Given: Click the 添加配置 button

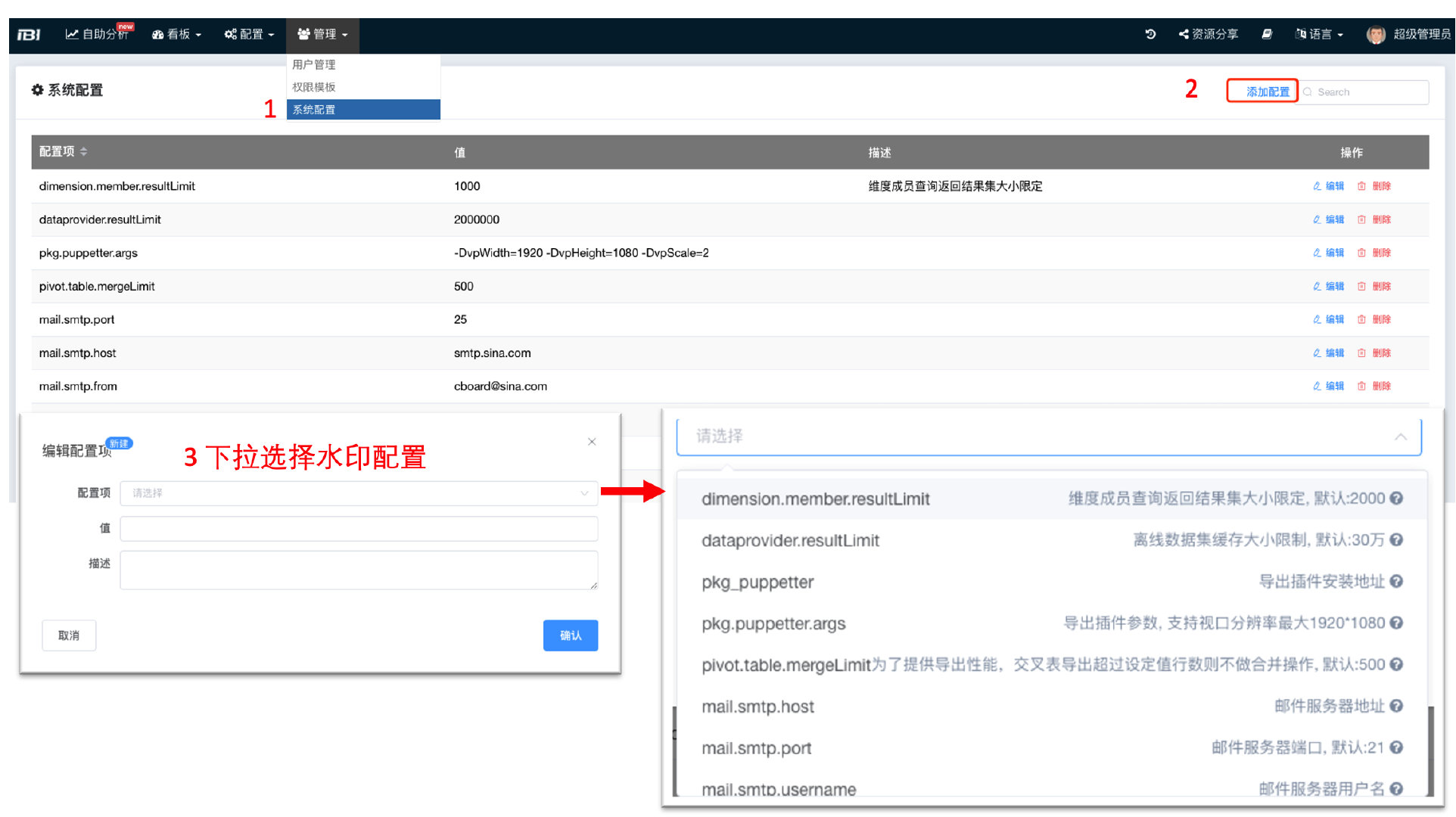Looking at the screenshot, I should [x=1262, y=92].
